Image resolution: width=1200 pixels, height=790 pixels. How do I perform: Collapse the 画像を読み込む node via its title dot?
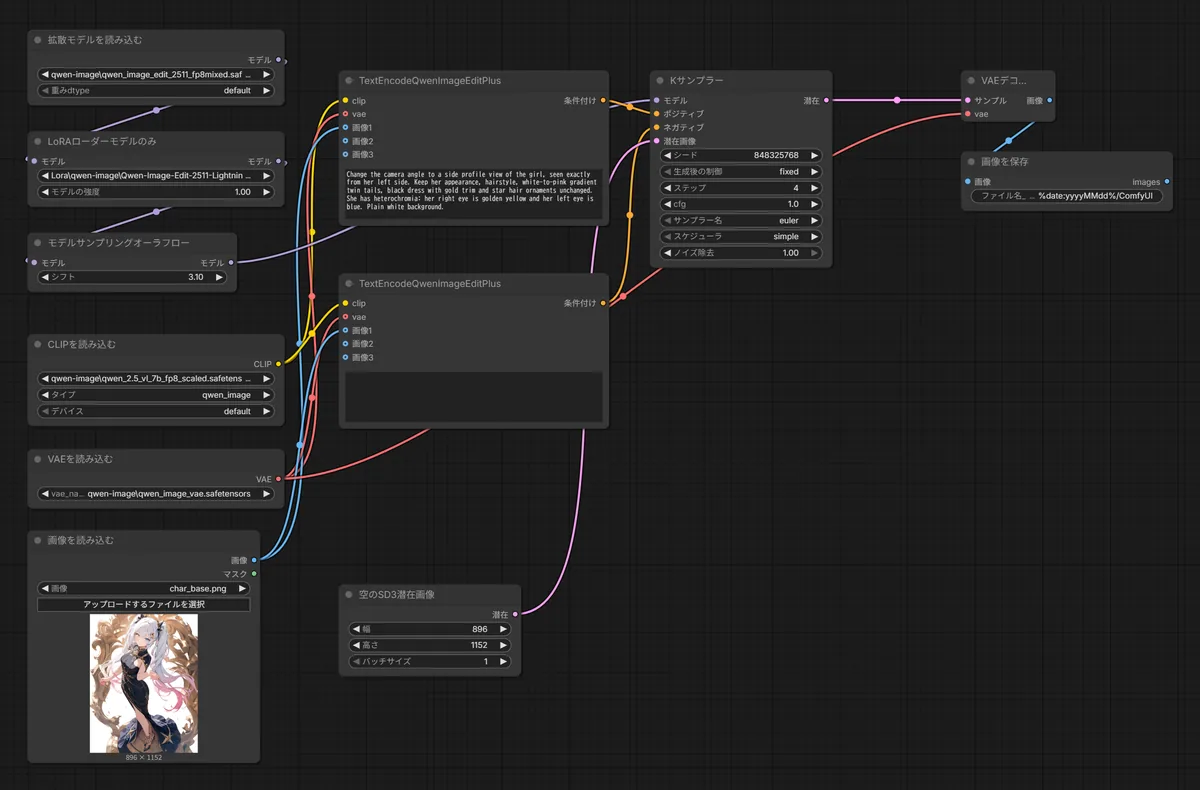coord(38,540)
